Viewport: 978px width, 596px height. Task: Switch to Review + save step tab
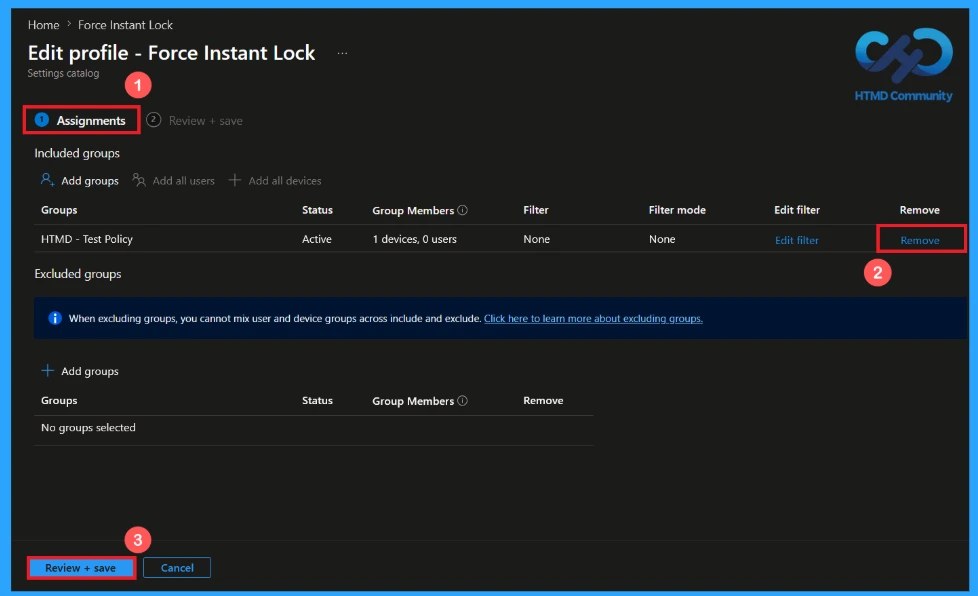click(x=195, y=120)
